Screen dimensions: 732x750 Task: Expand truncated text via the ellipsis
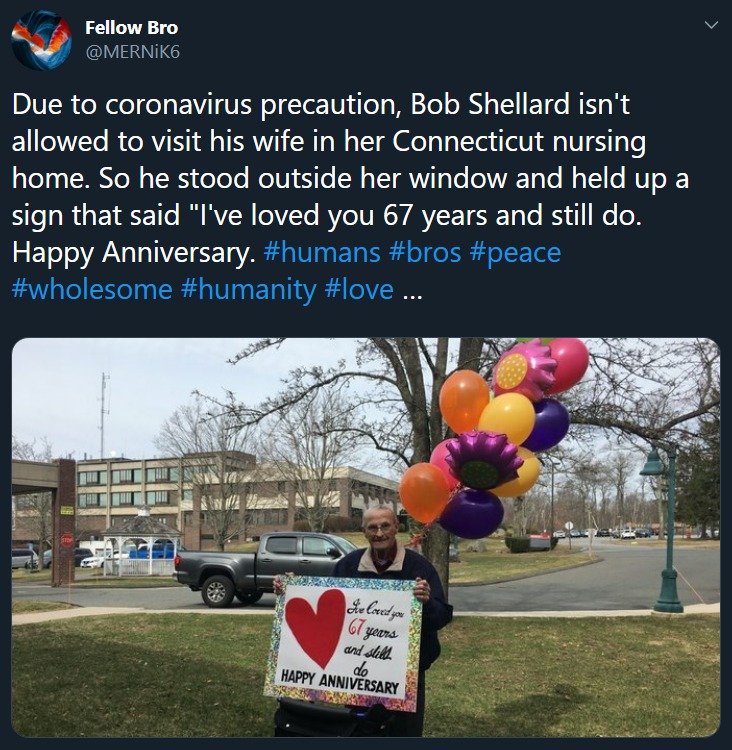pyautogui.click(x=412, y=293)
